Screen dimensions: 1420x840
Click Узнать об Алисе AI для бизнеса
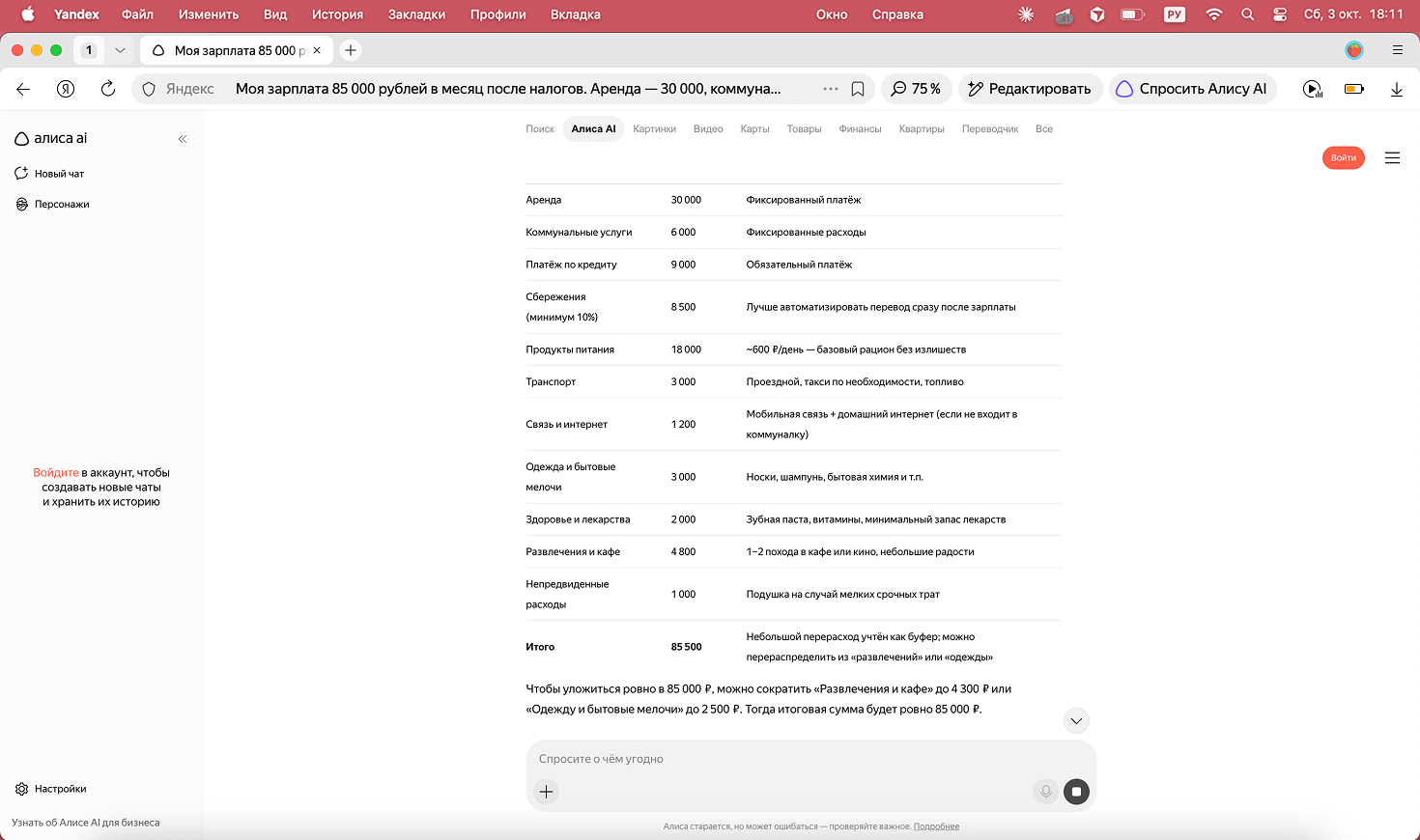(x=86, y=823)
